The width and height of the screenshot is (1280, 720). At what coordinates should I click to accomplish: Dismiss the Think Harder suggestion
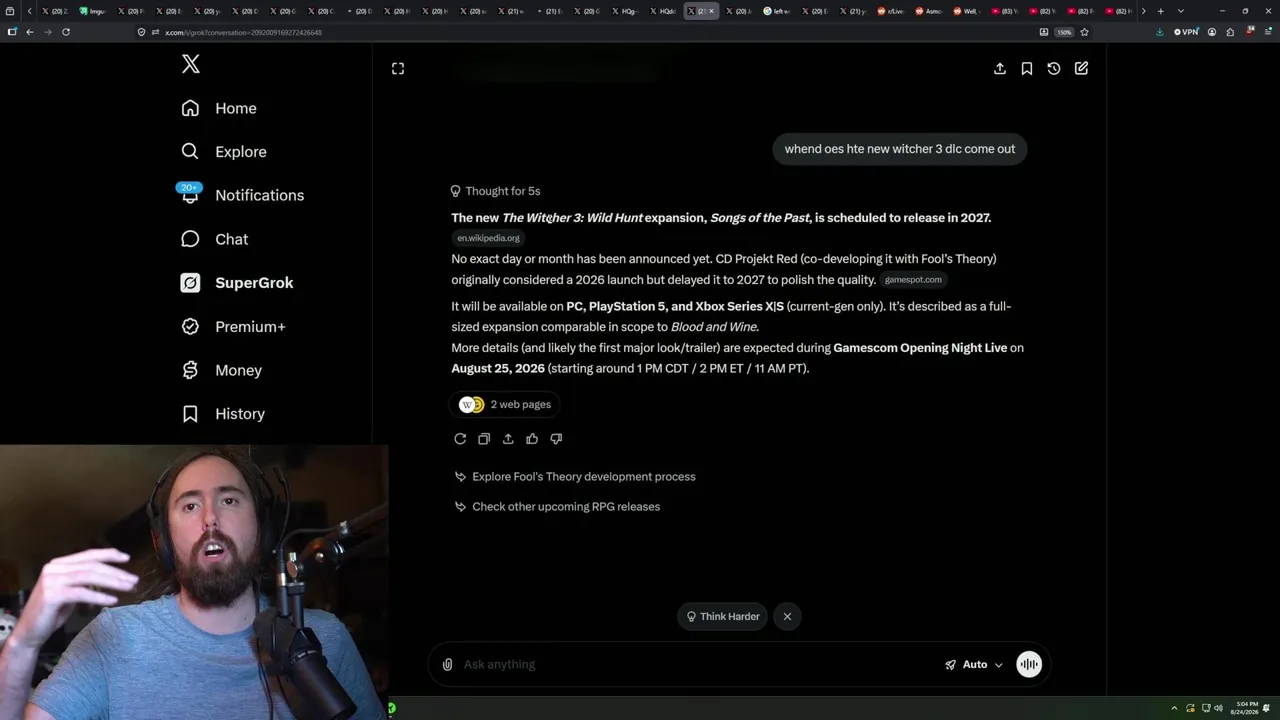pos(787,617)
